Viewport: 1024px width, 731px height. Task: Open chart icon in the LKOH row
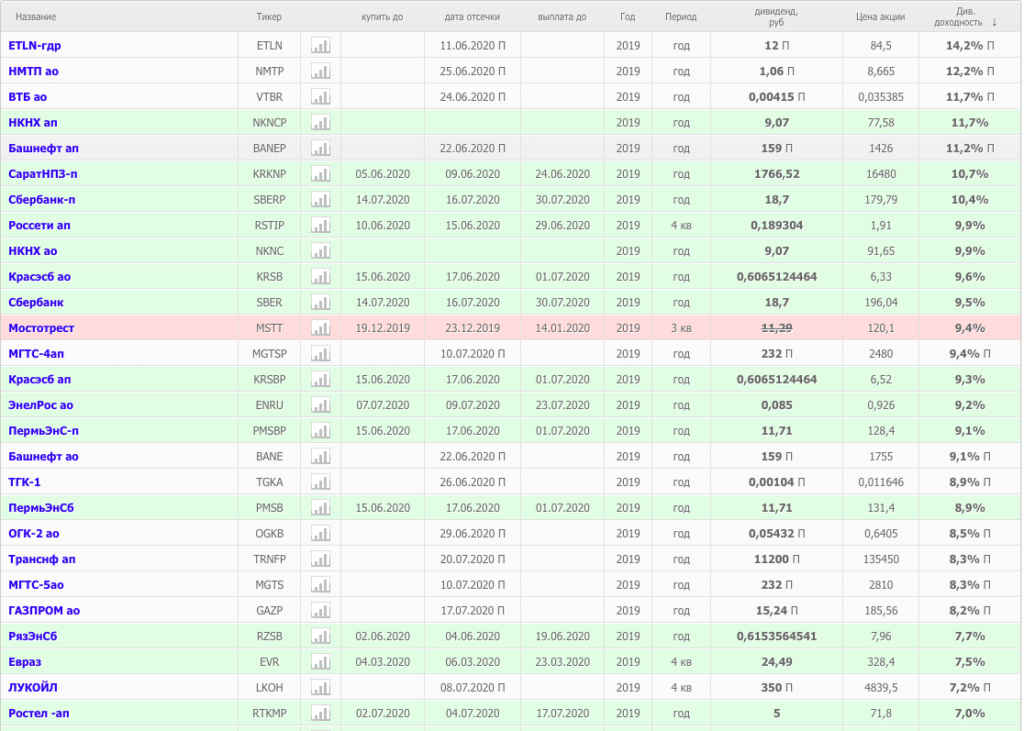[321, 687]
